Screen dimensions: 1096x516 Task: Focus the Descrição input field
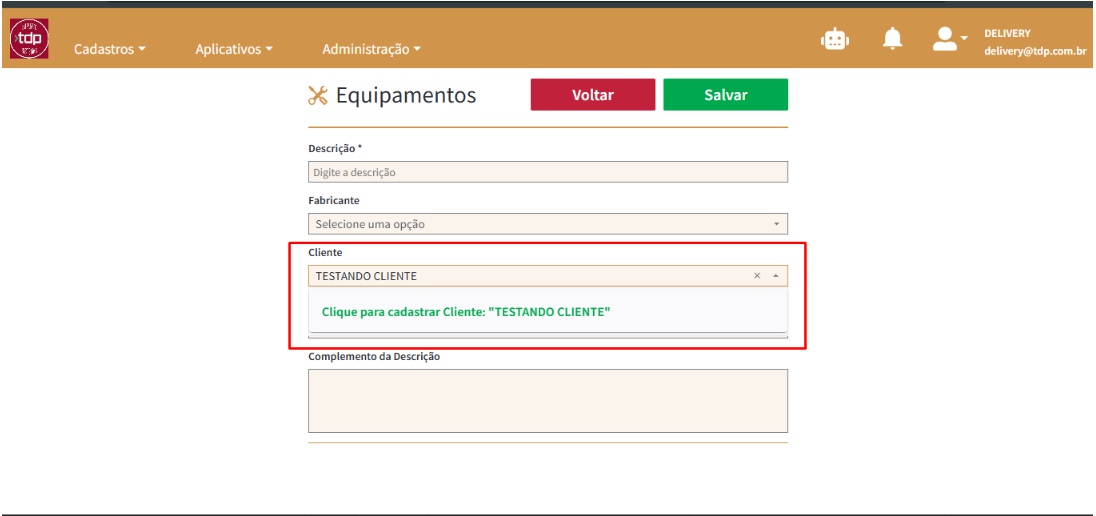click(548, 172)
